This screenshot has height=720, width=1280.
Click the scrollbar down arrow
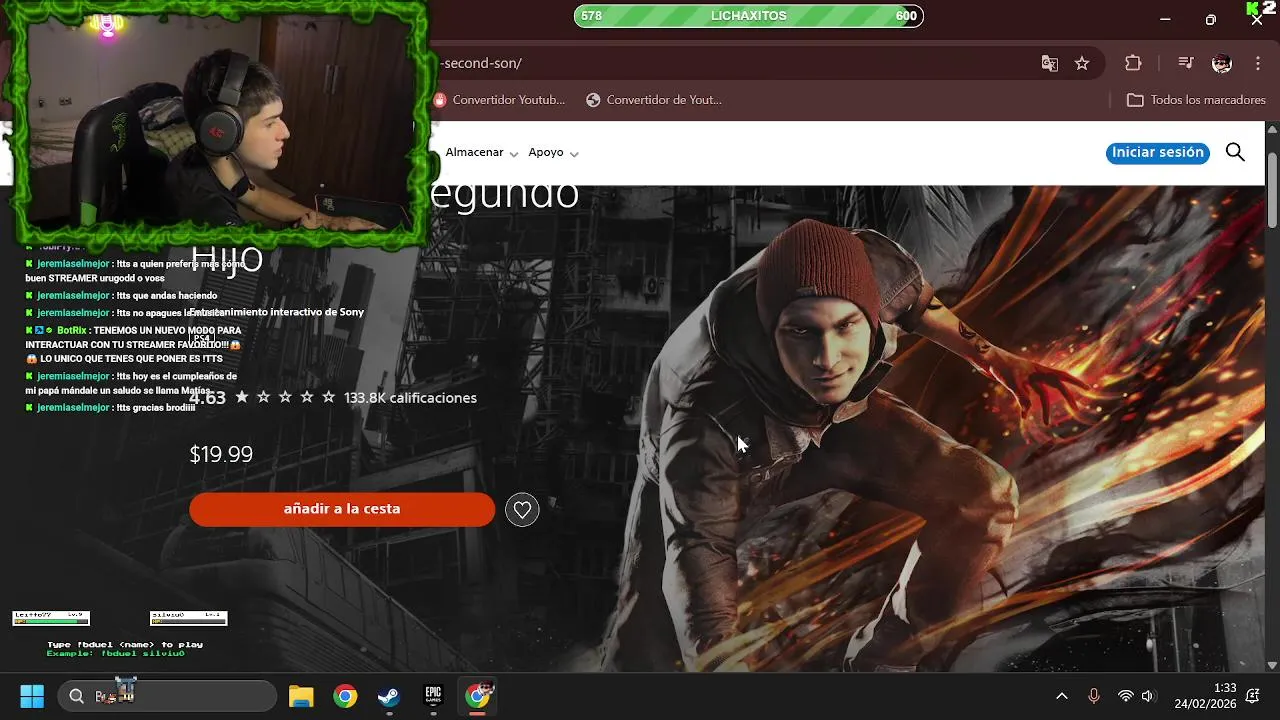(x=1272, y=665)
